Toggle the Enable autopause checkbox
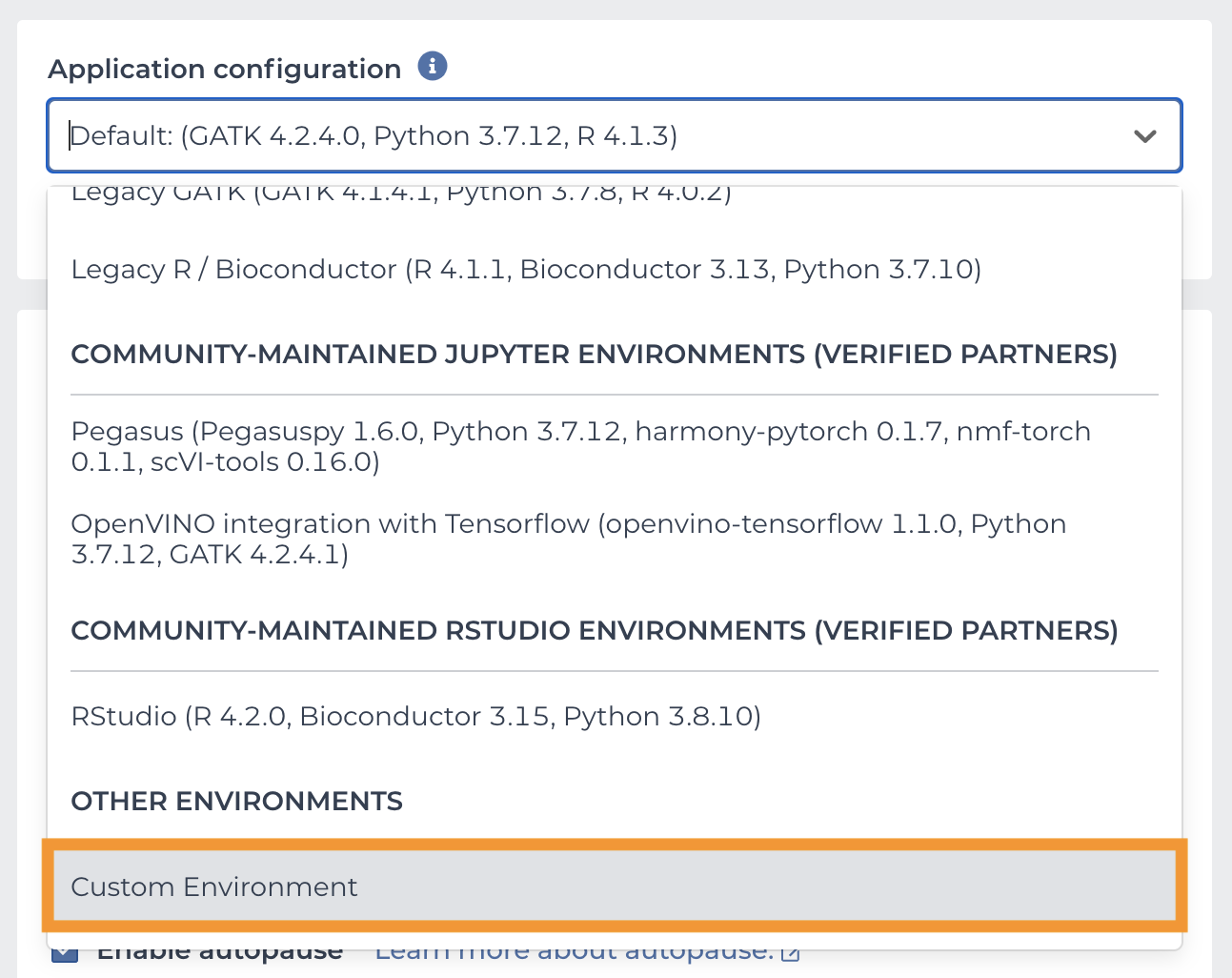This screenshot has height=978, width=1232. click(x=65, y=952)
